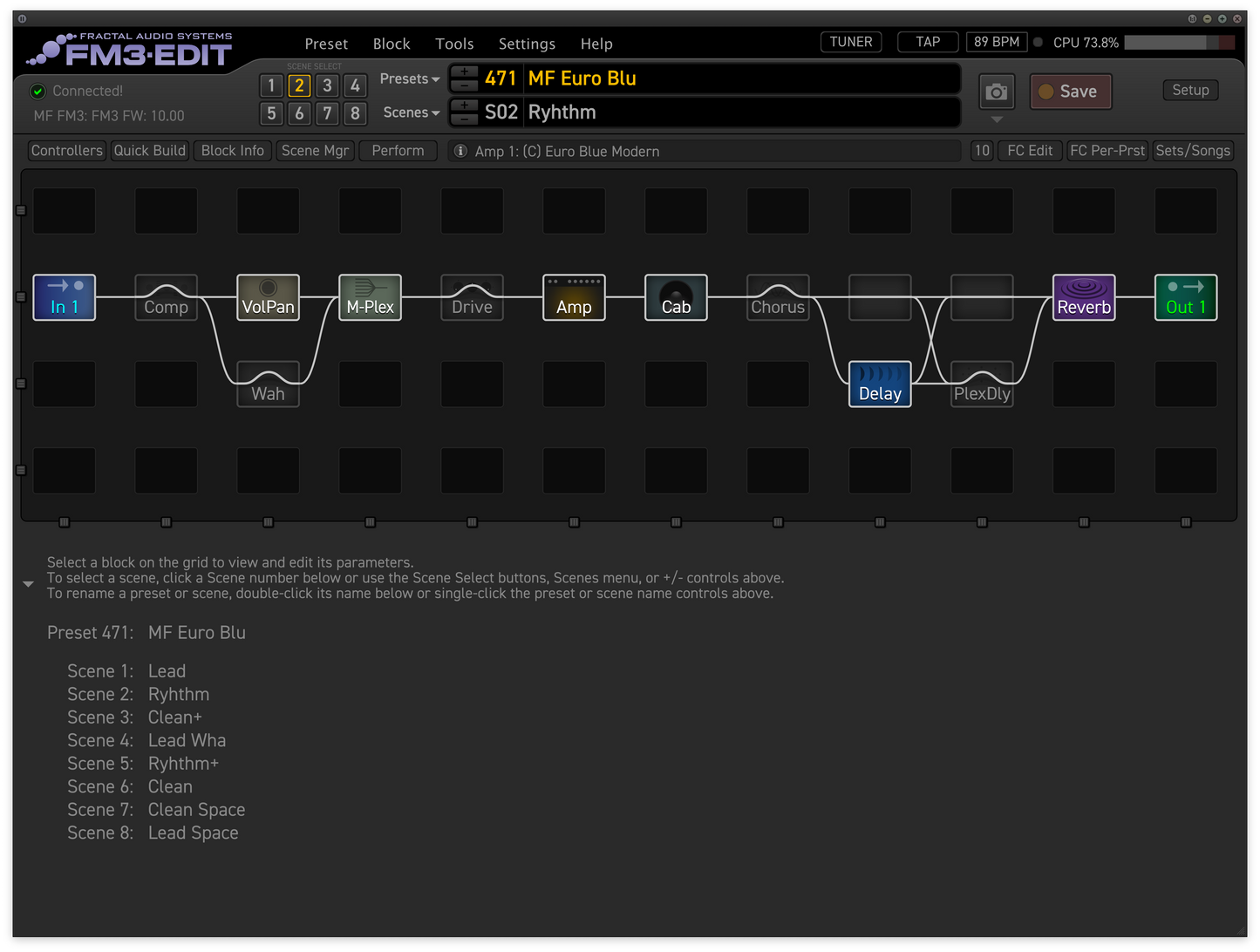The image size is (1260, 952).
Task: Select the Amp block on the grid
Action: (573, 297)
